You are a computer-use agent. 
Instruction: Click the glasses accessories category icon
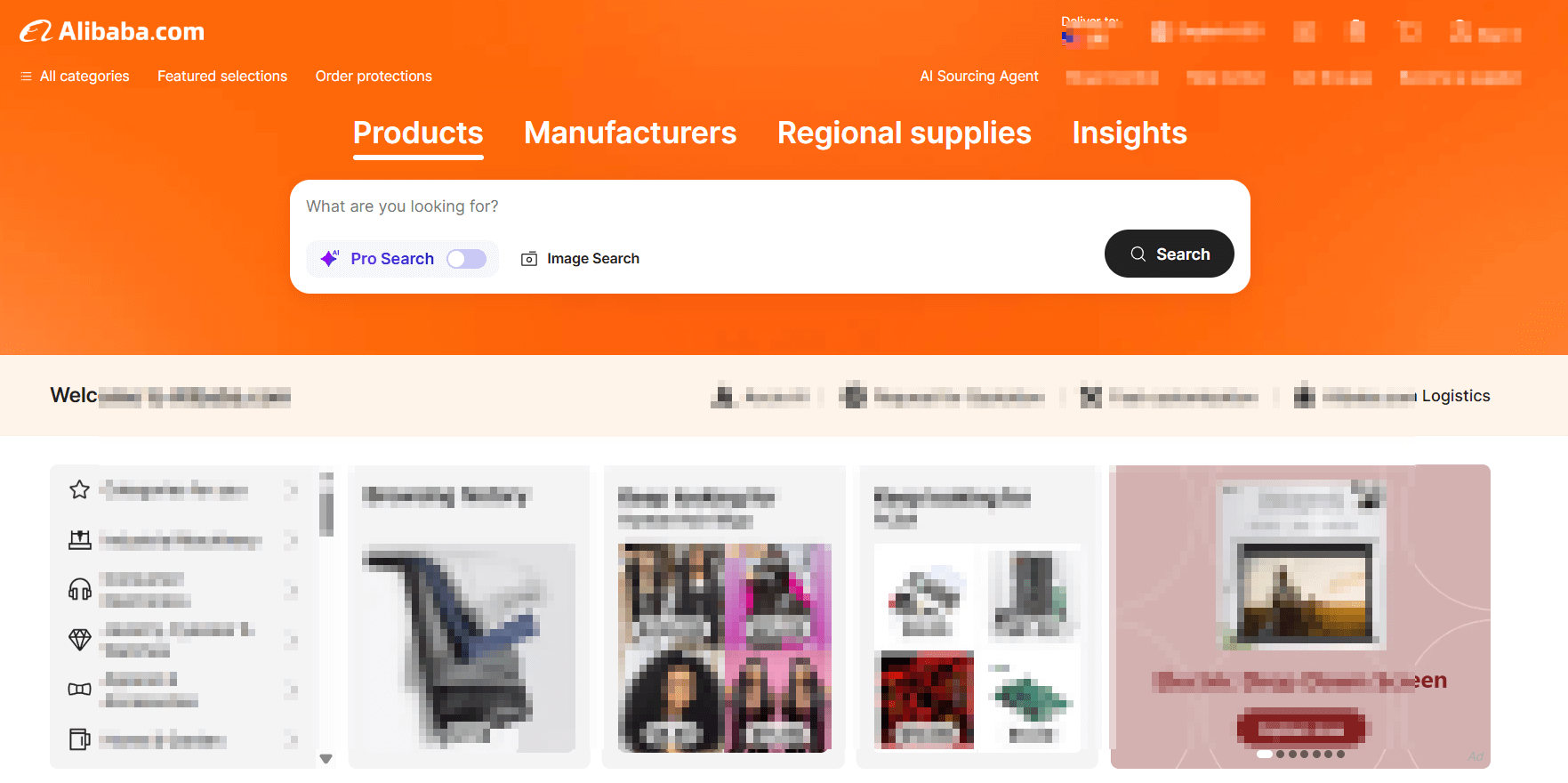tap(80, 689)
